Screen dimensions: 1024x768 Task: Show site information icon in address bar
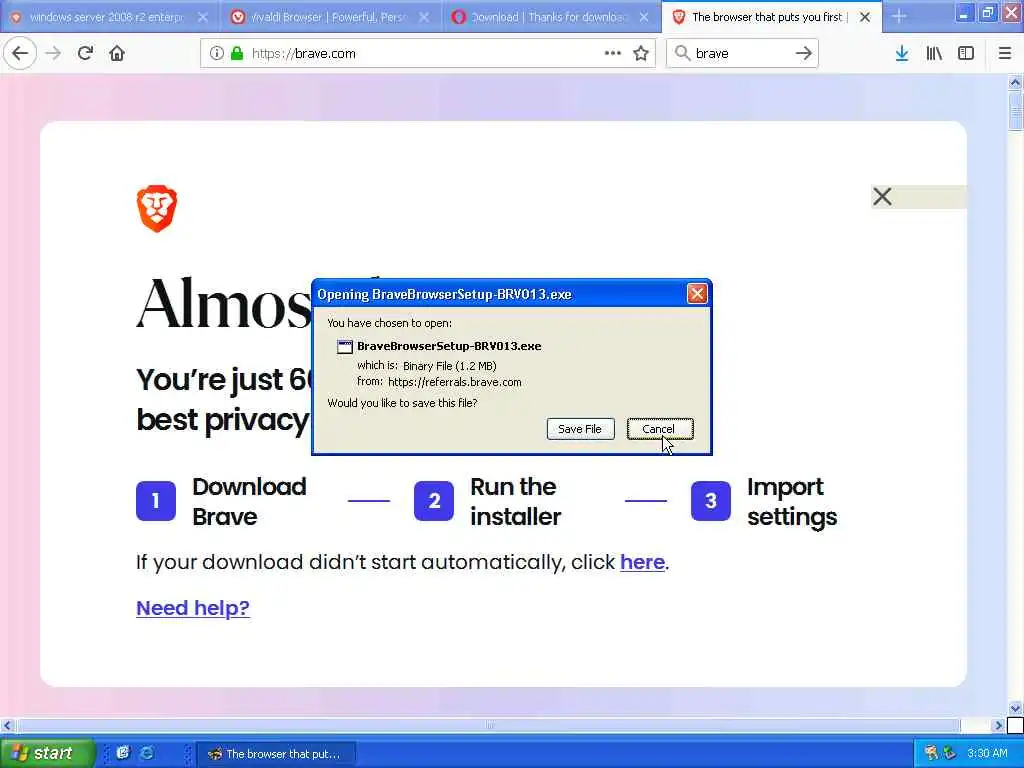coord(217,54)
